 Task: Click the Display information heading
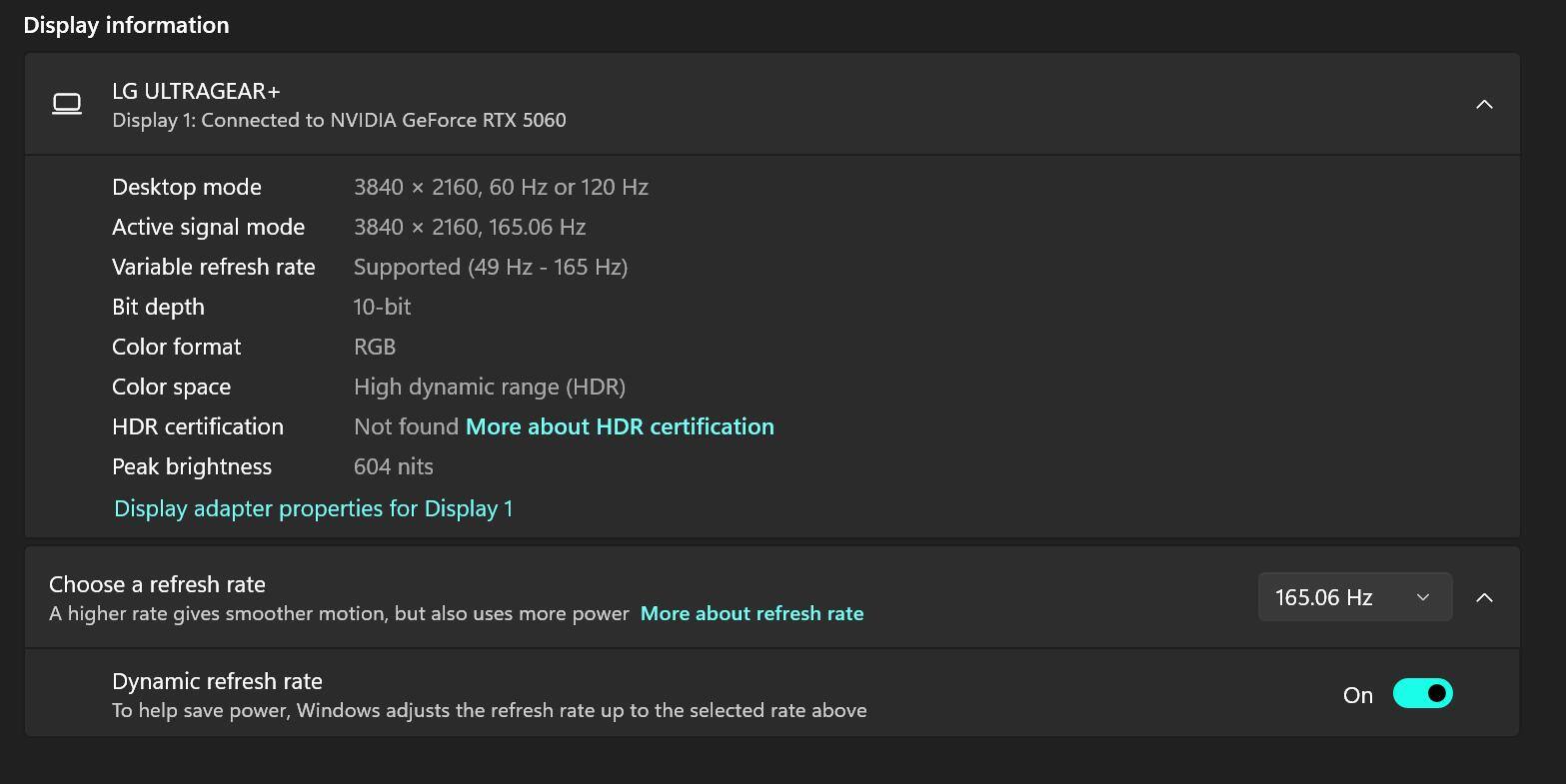[126, 25]
